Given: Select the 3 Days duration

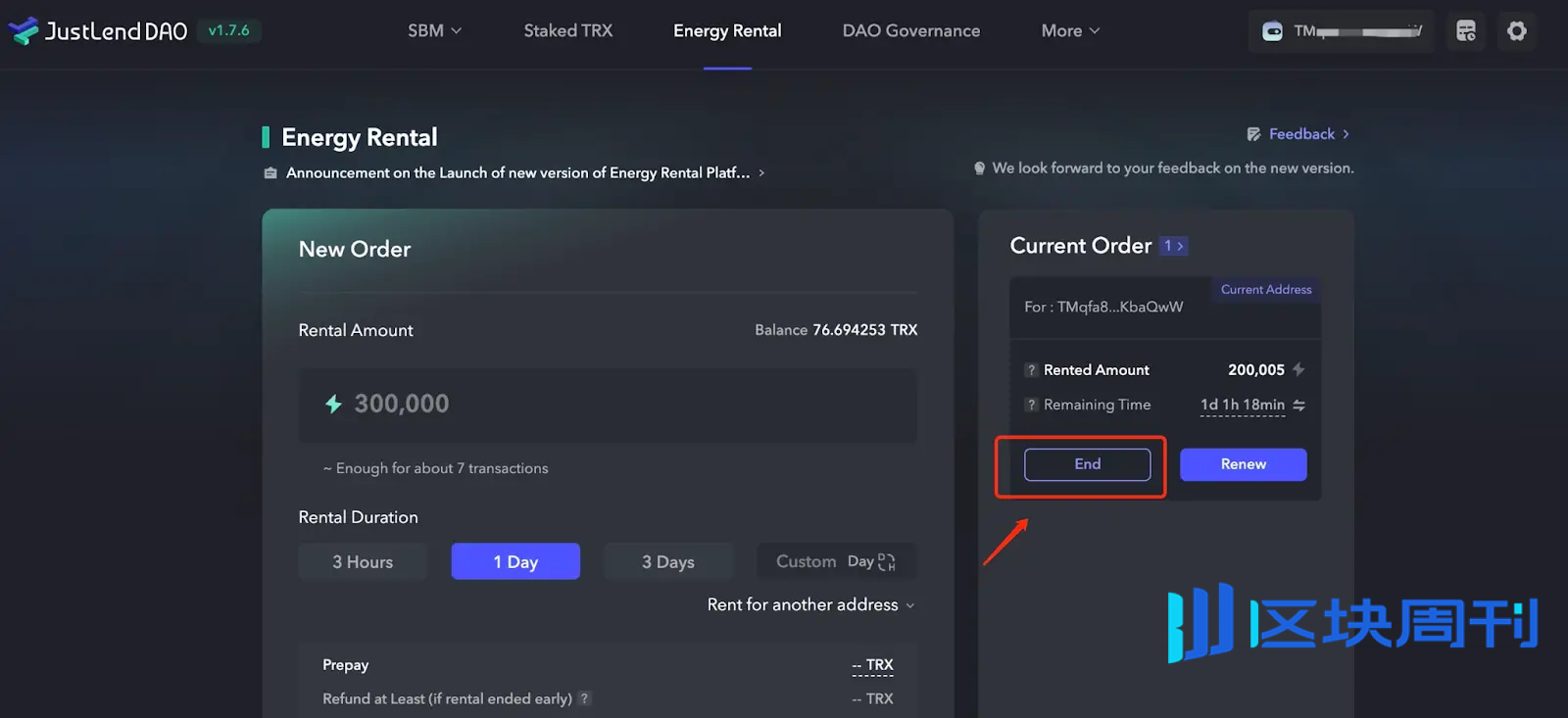Looking at the screenshot, I should click(x=668, y=561).
